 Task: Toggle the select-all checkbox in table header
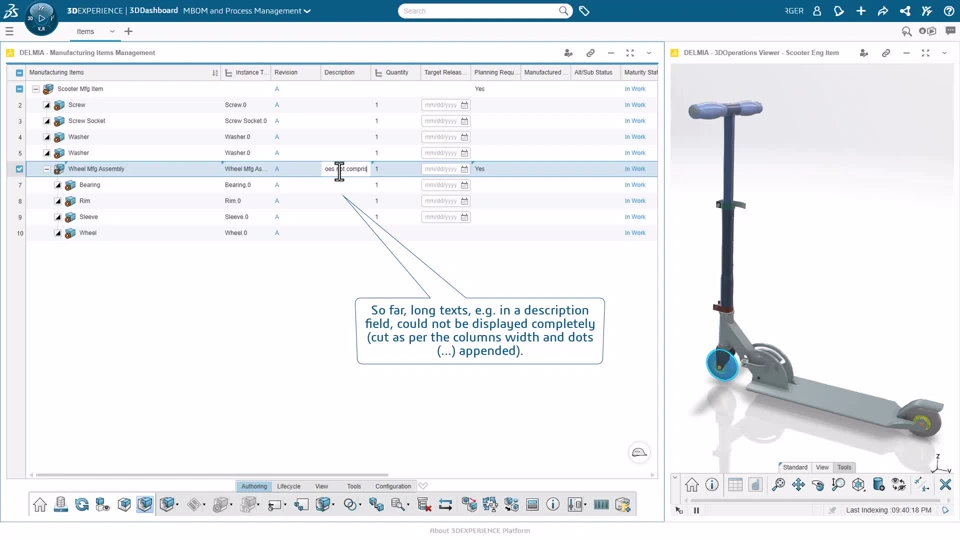[19, 73]
